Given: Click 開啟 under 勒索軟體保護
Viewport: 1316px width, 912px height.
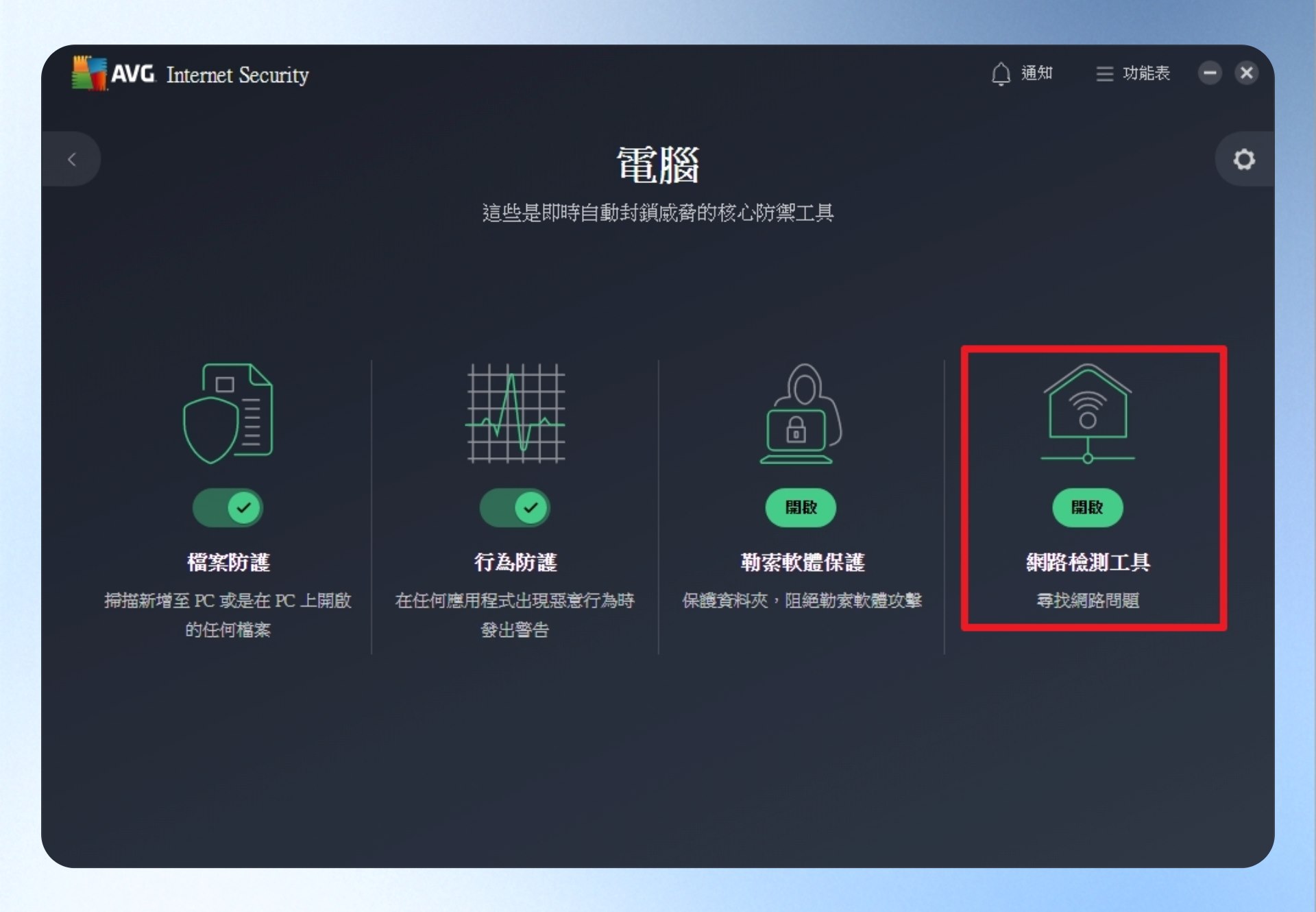Looking at the screenshot, I should pos(801,508).
